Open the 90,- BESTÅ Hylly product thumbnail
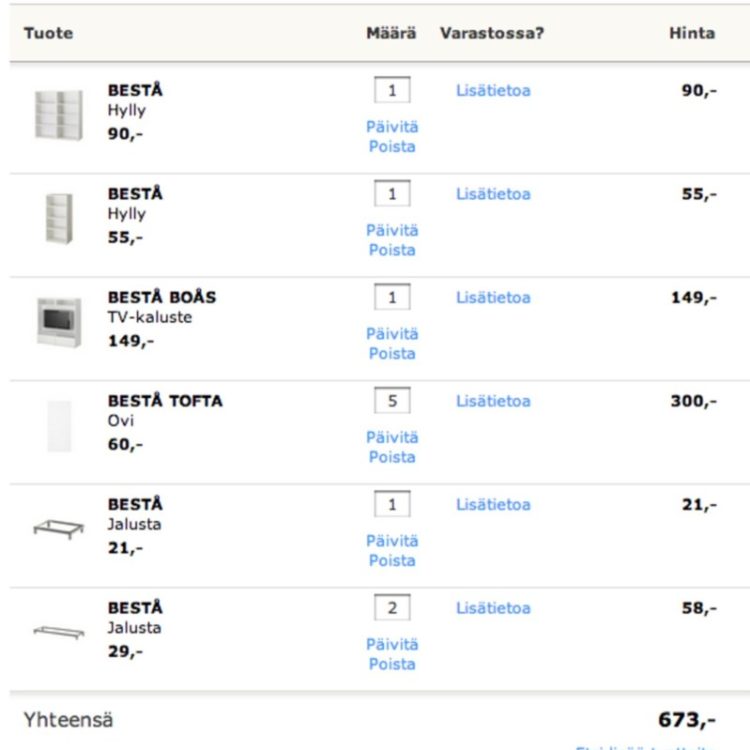 (x=59, y=115)
